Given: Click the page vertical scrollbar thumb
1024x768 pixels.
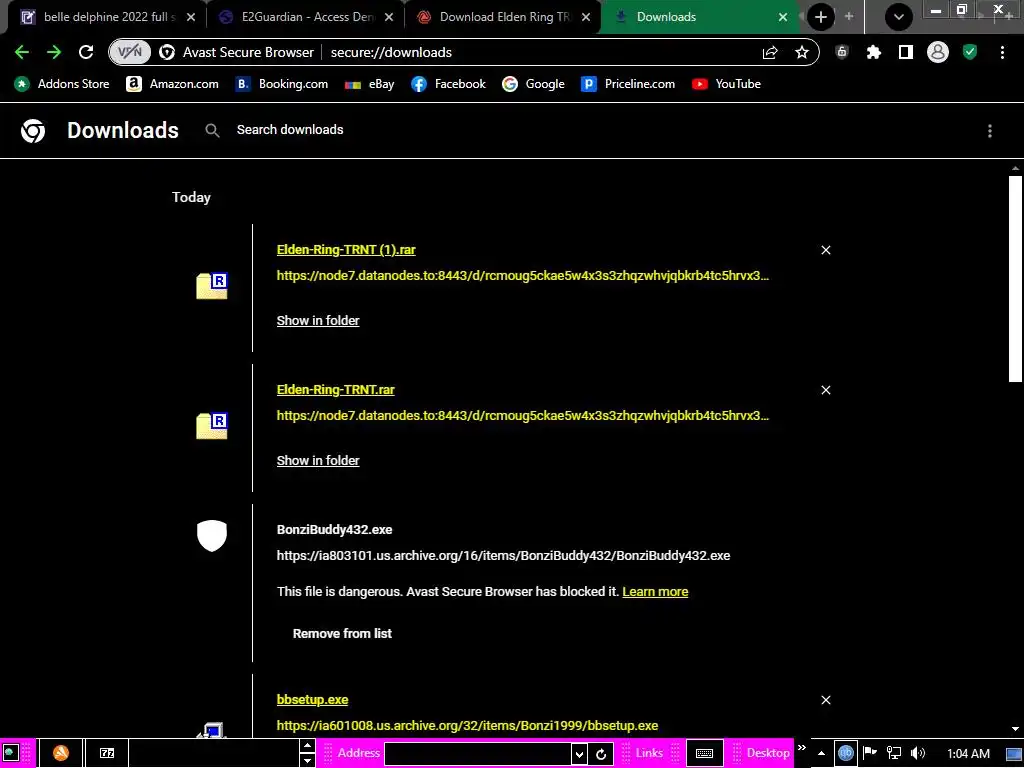Looking at the screenshot, I should (1015, 278).
